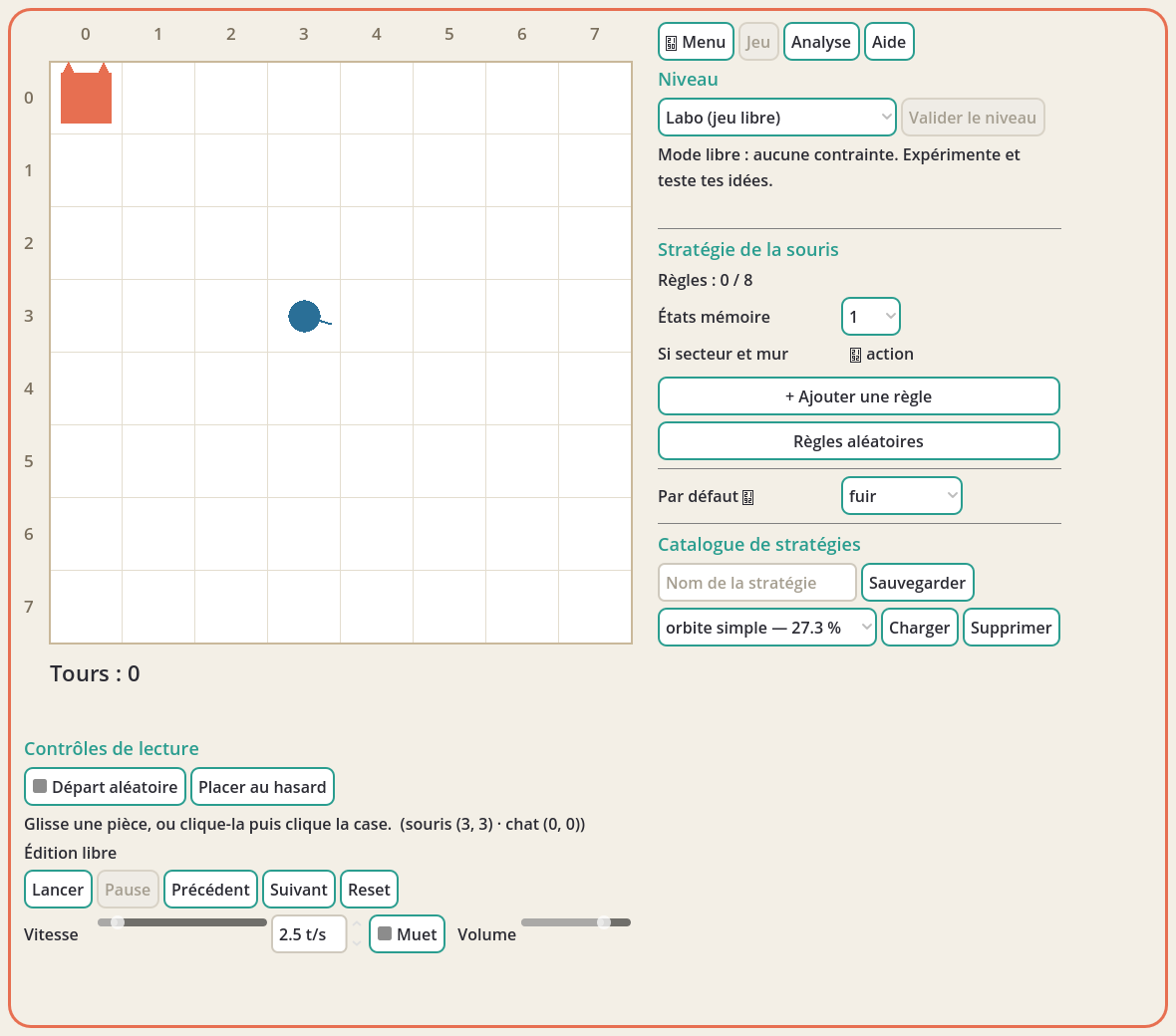The height and width of the screenshot is (1036, 1176).
Task: Click Supprimer to delete the strategy
Action: coord(1011,628)
